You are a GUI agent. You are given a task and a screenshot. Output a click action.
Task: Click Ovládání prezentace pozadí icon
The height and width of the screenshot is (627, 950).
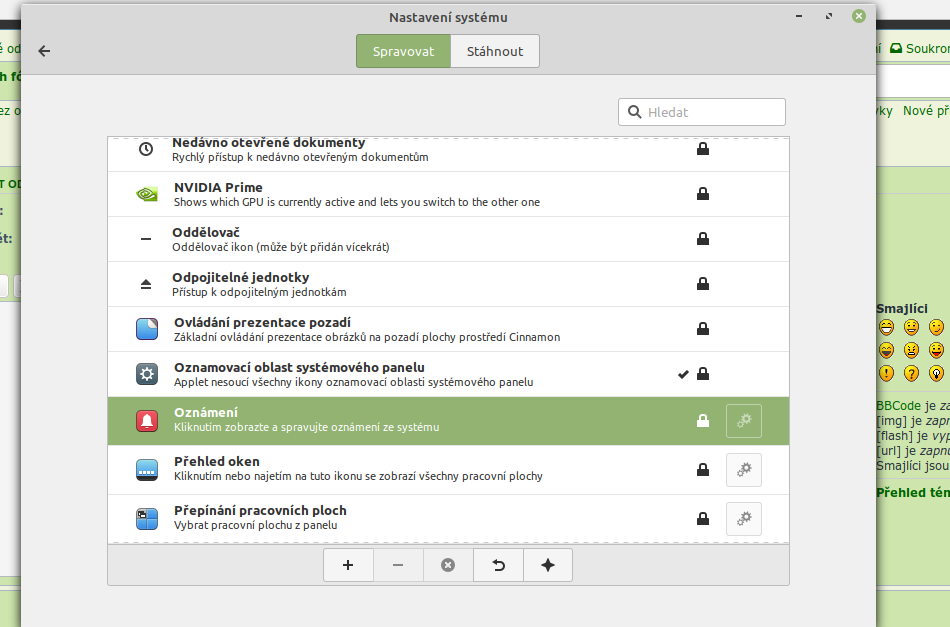(147, 329)
